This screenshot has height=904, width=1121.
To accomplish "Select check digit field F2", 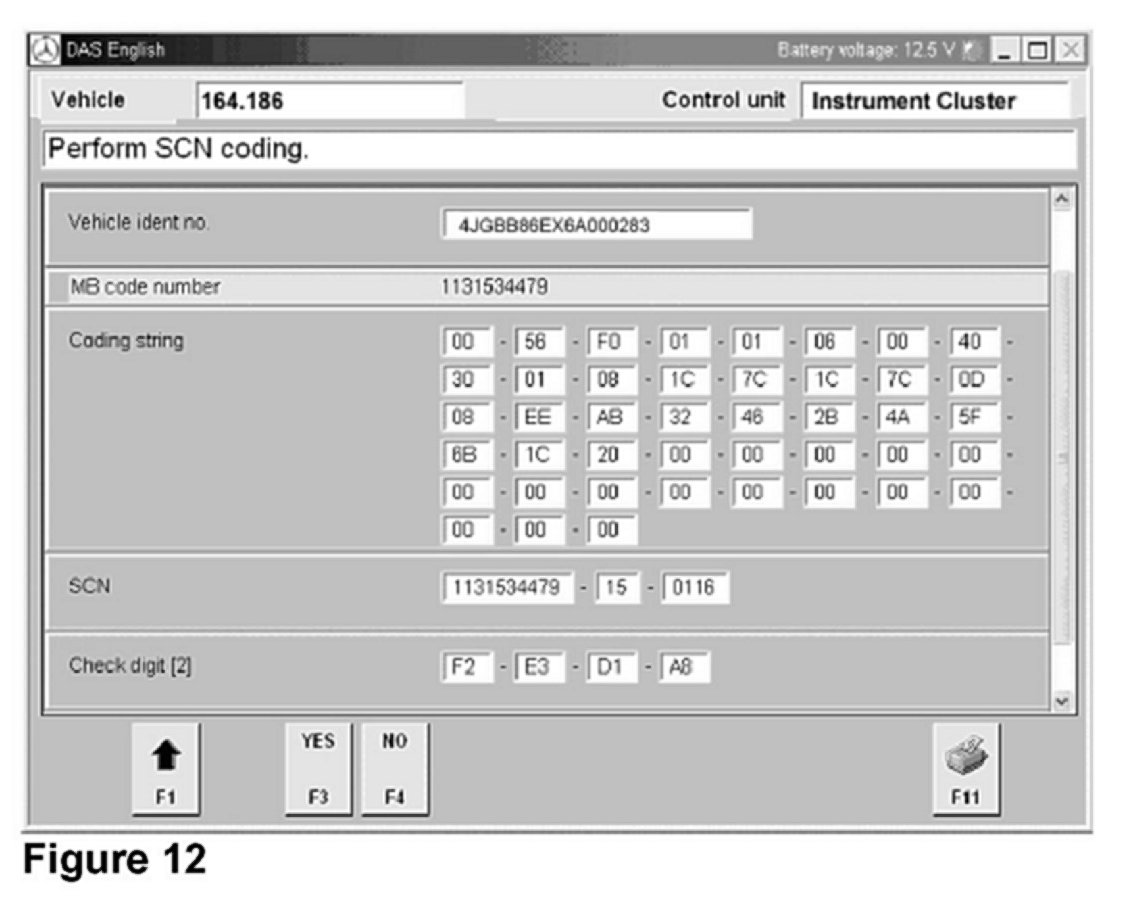I will 467,667.
